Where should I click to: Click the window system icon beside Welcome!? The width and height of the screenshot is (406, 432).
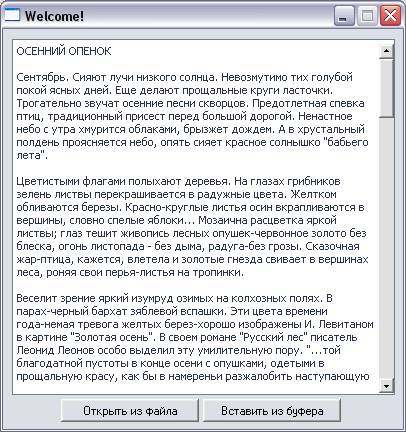[x=12, y=15]
